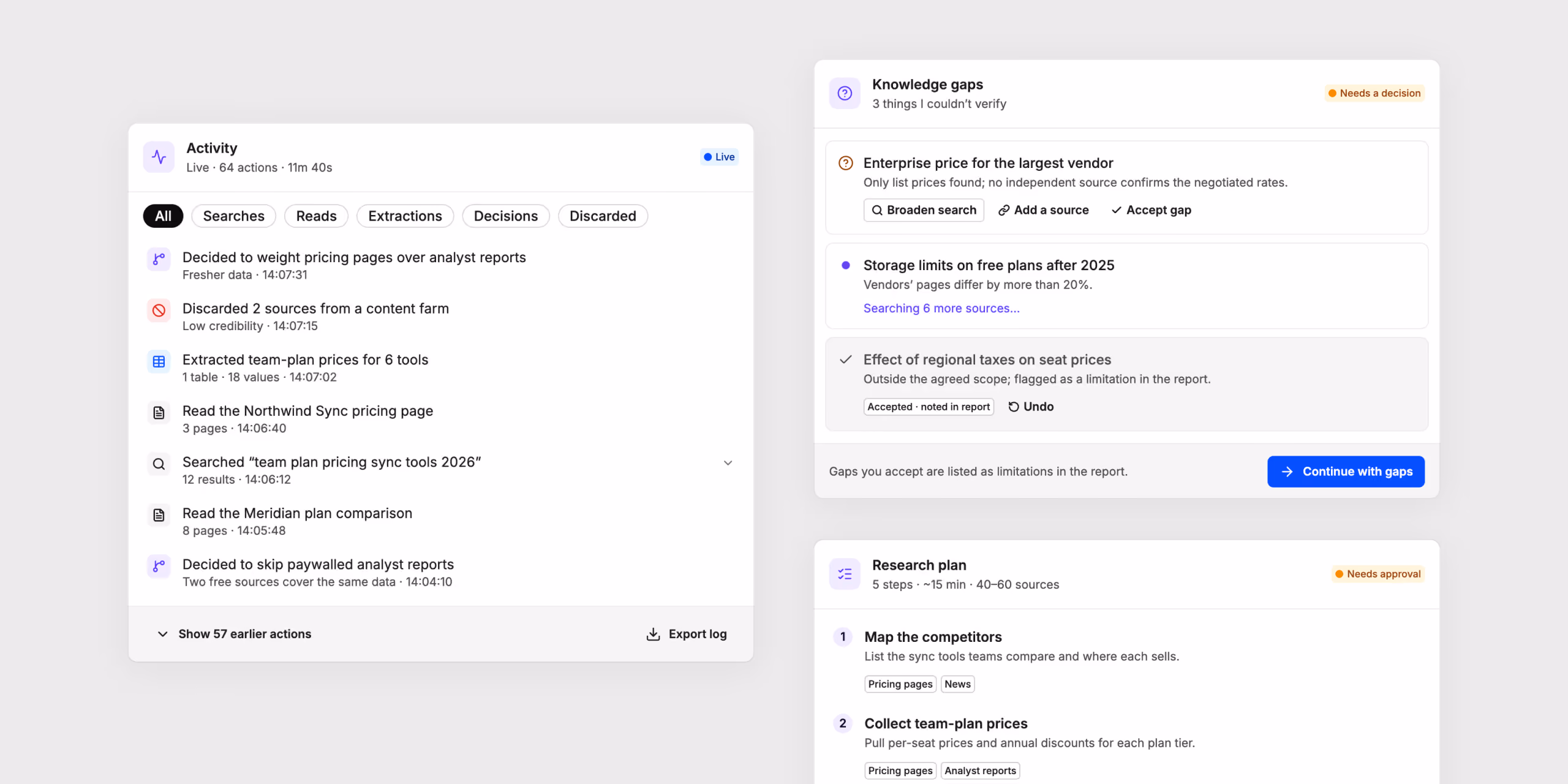Click the magnifier icon beside 'Searched team plan pricing'
The width and height of the screenshot is (1568, 784).
159,464
